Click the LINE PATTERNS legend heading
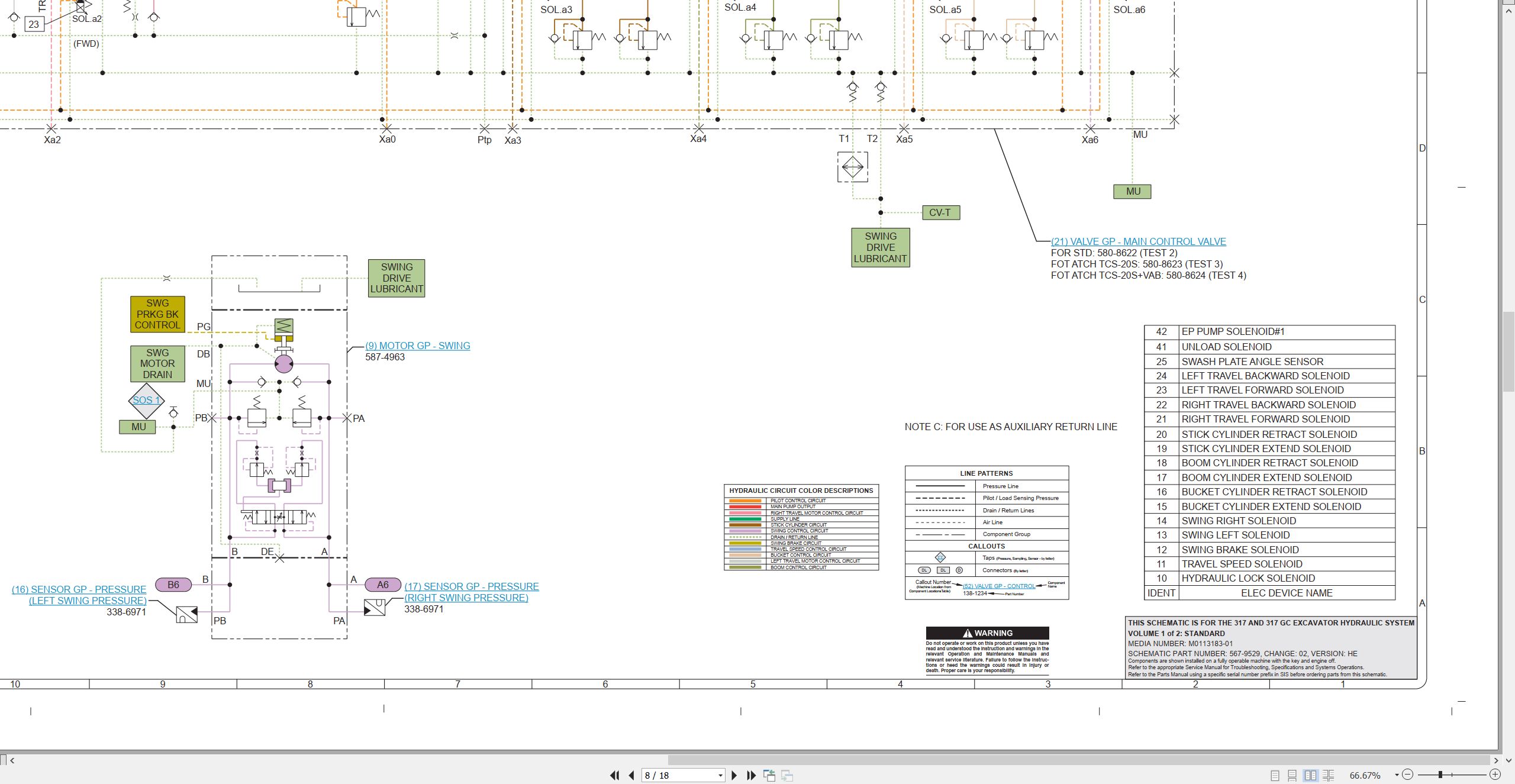Image resolution: width=1515 pixels, height=784 pixels. click(987, 473)
